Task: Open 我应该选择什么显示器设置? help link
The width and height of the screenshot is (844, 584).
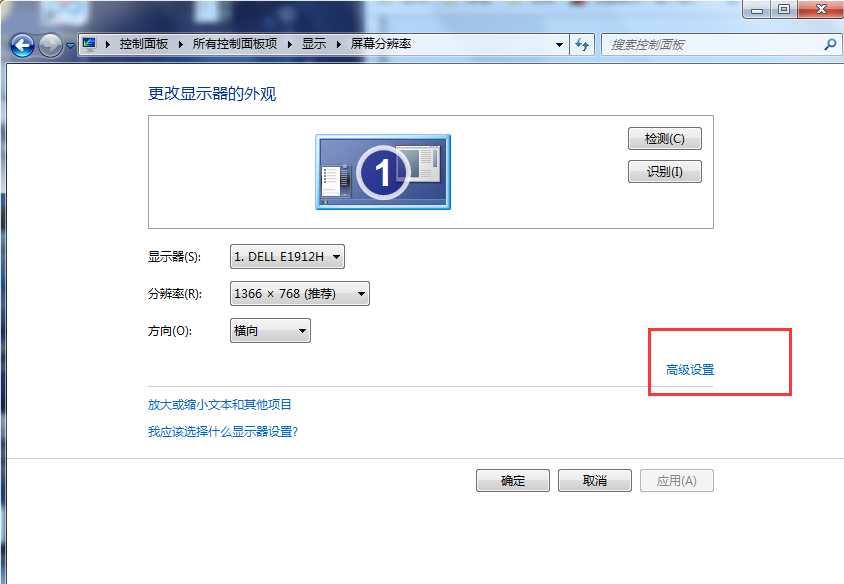Action: point(223,432)
